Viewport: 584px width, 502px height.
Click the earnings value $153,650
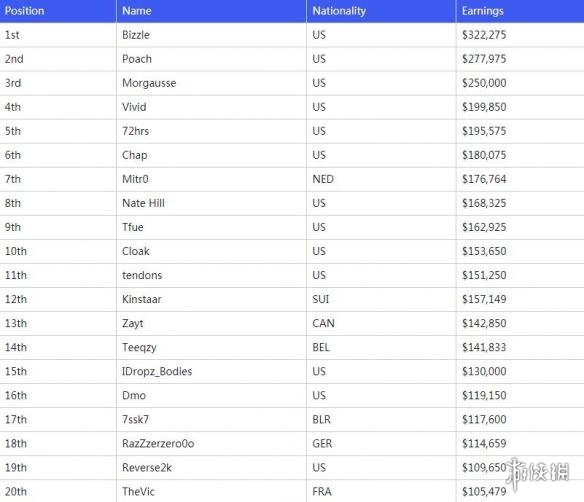(x=484, y=251)
